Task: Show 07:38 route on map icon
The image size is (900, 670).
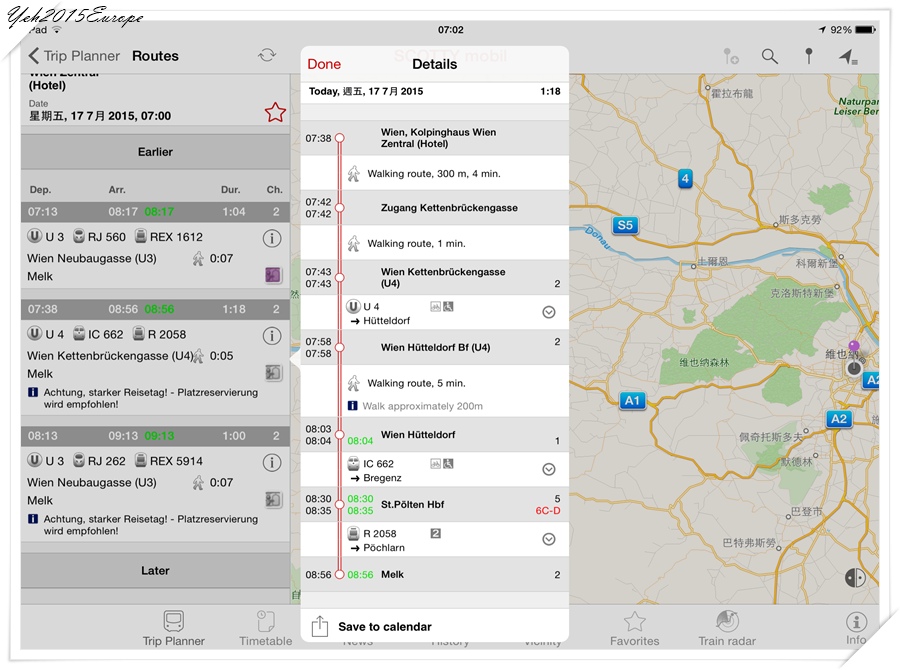Action: 273,373
